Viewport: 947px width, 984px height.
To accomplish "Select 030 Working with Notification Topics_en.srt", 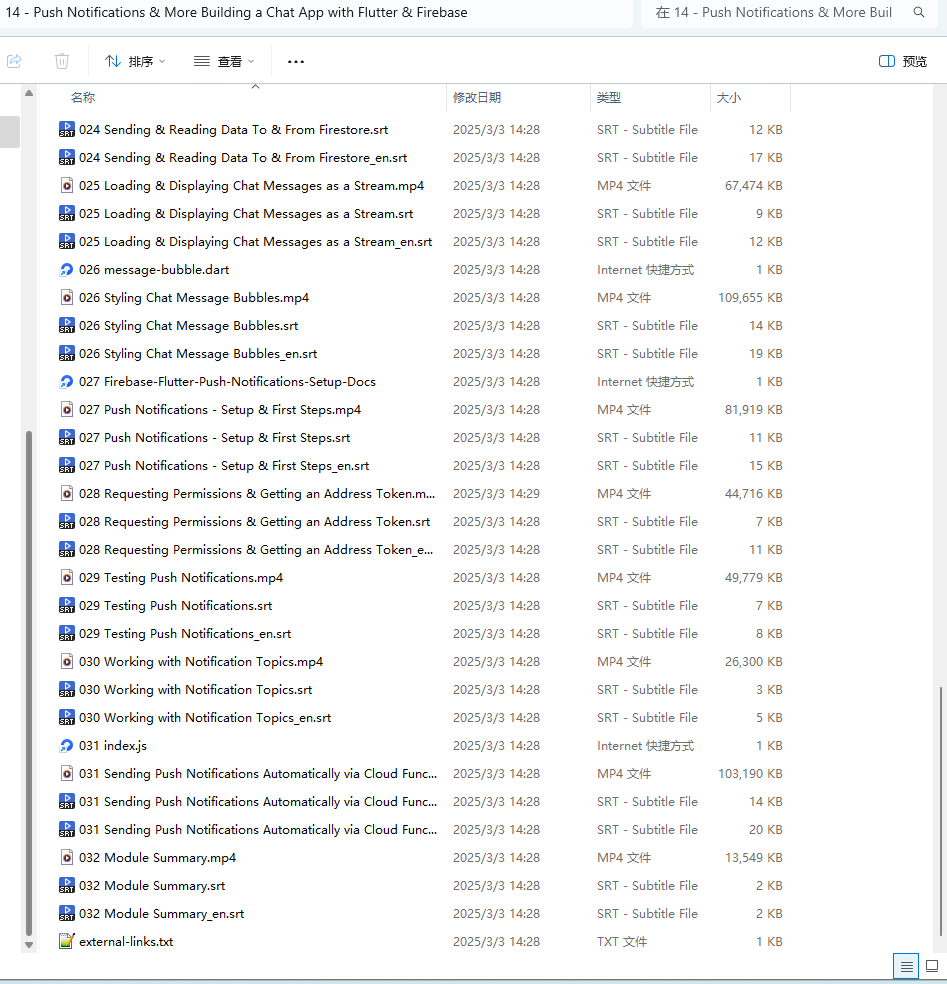I will tap(205, 718).
